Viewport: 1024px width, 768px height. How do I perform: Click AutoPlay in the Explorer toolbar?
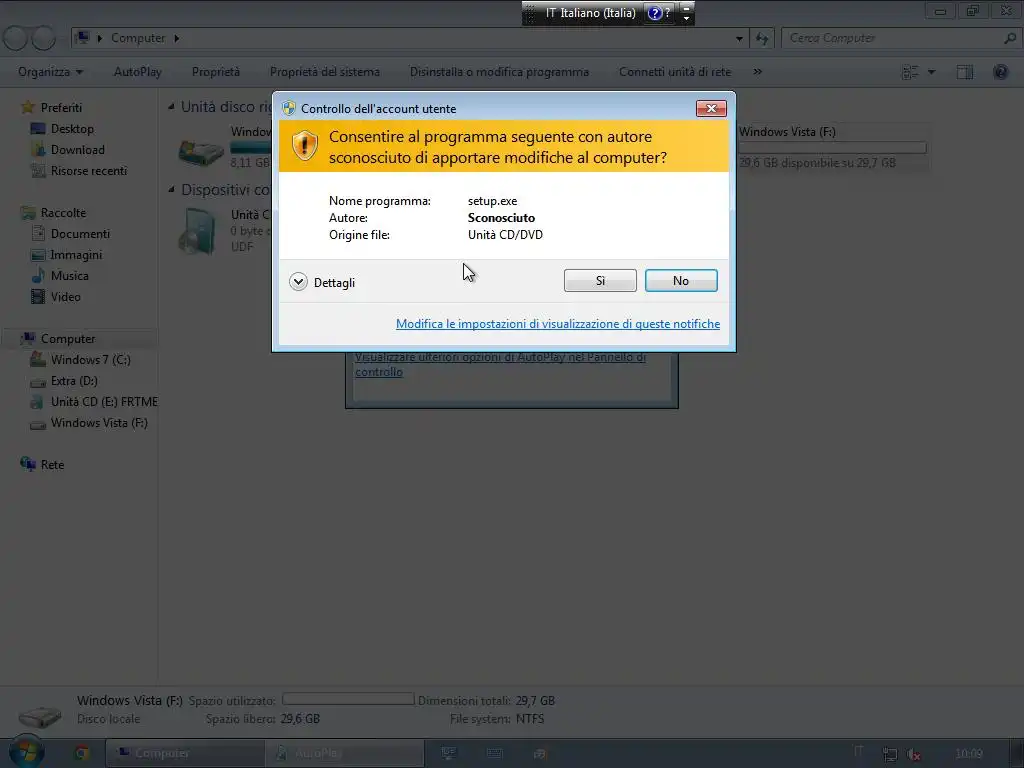click(x=138, y=72)
